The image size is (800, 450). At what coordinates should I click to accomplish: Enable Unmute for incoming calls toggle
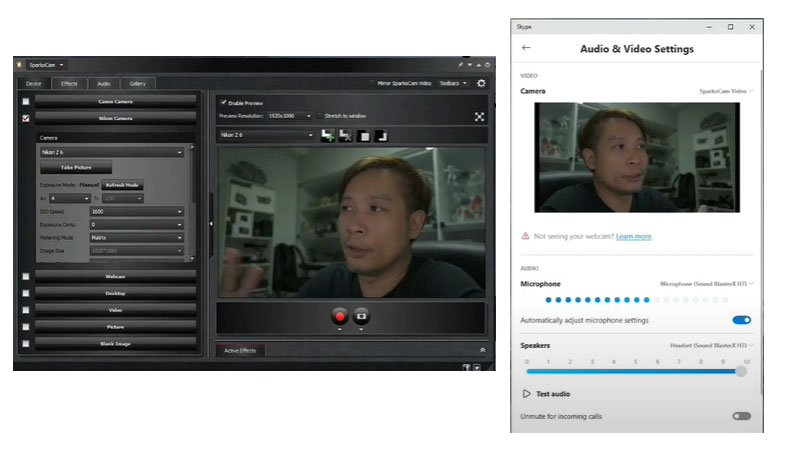[741, 416]
